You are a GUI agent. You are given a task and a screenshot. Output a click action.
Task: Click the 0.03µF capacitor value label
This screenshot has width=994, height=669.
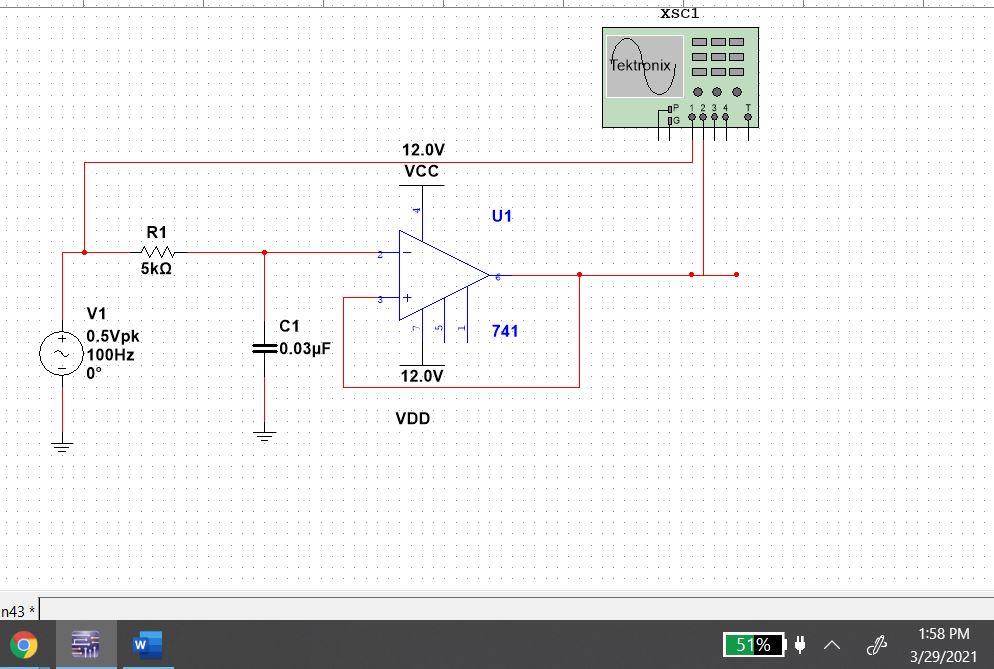[x=305, y=348]
